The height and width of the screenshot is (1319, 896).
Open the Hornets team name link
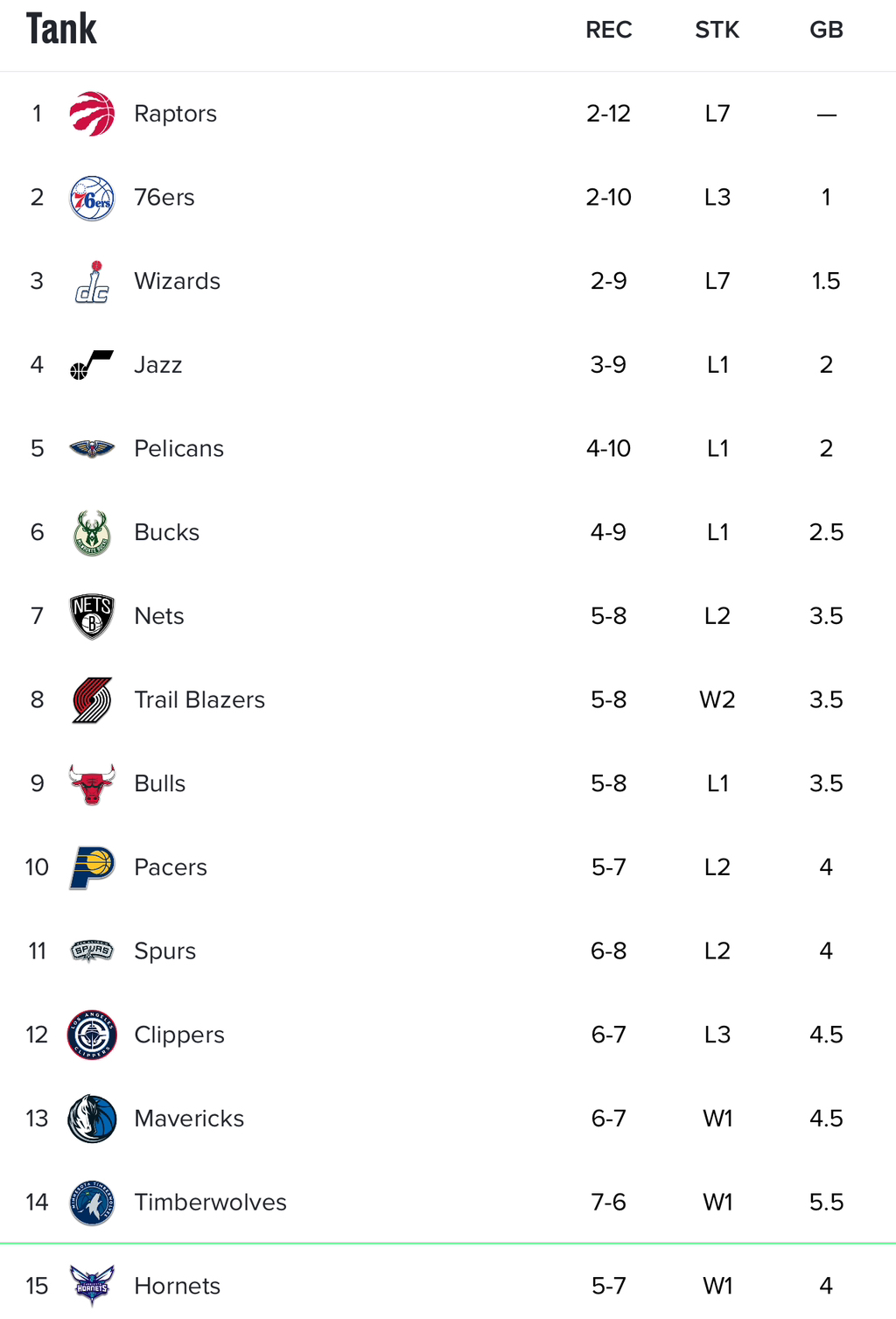pyautogui.click(x=177, y=1287)
